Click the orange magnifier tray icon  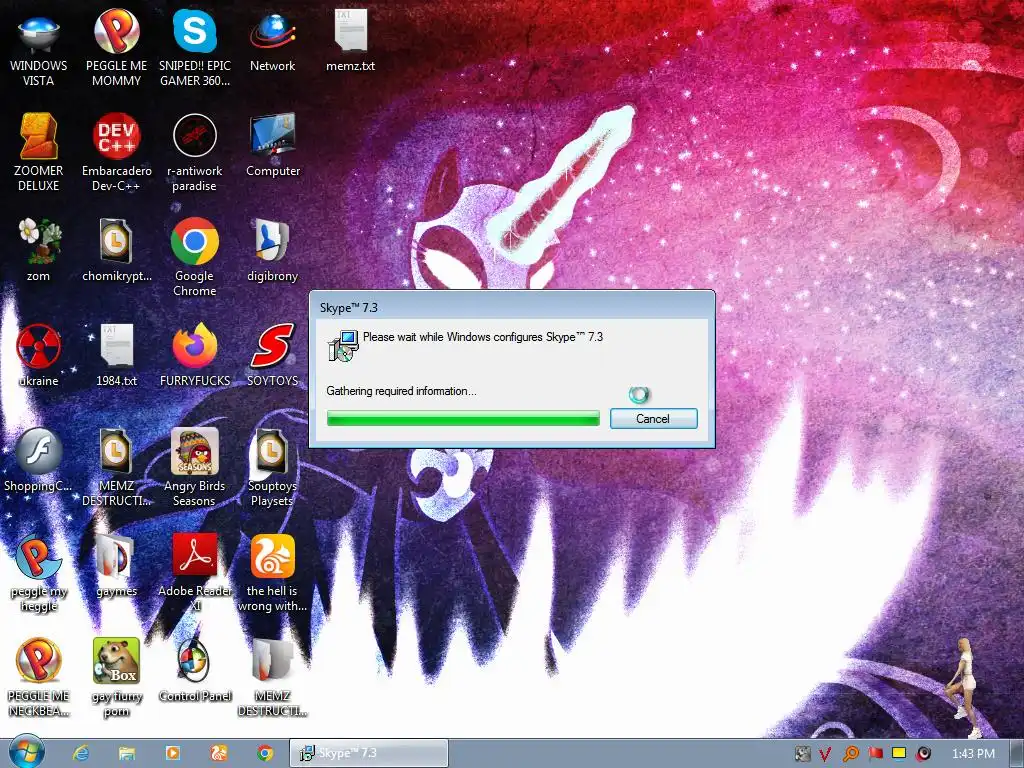point(850,754)
